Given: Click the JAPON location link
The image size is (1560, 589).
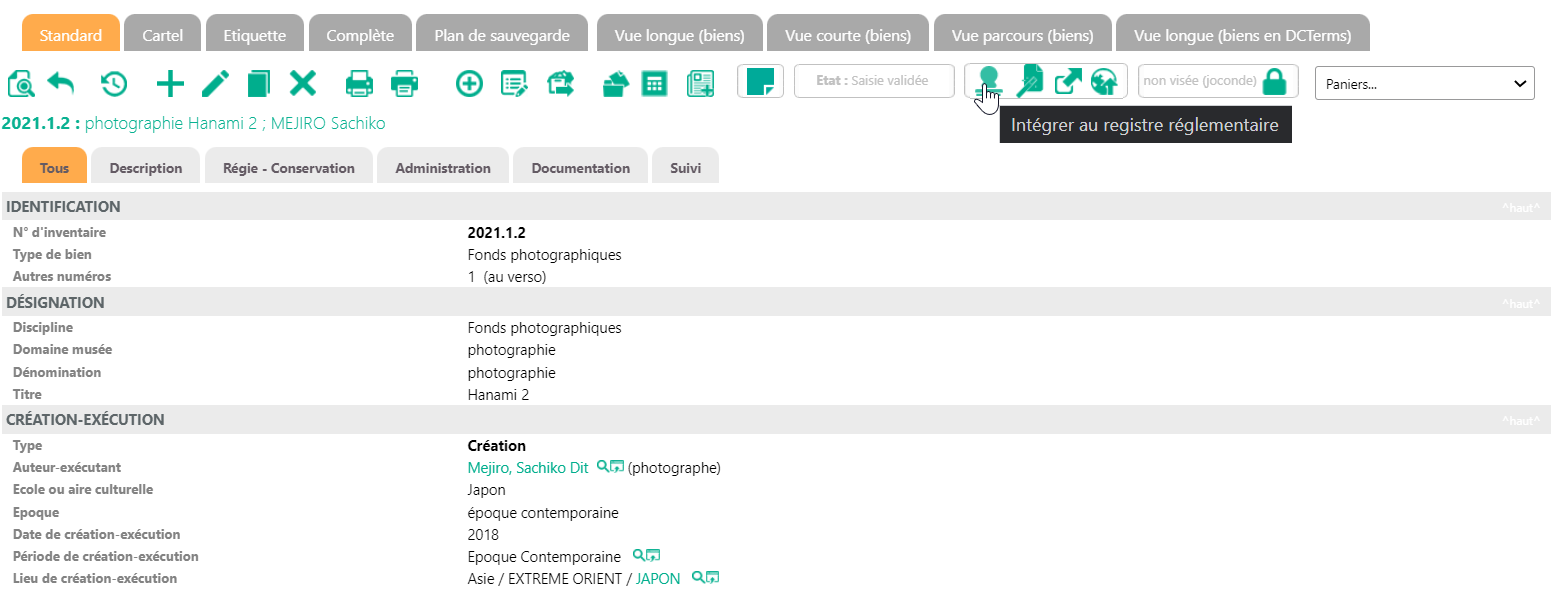Looking at the screenshot, I should [658, 579].
